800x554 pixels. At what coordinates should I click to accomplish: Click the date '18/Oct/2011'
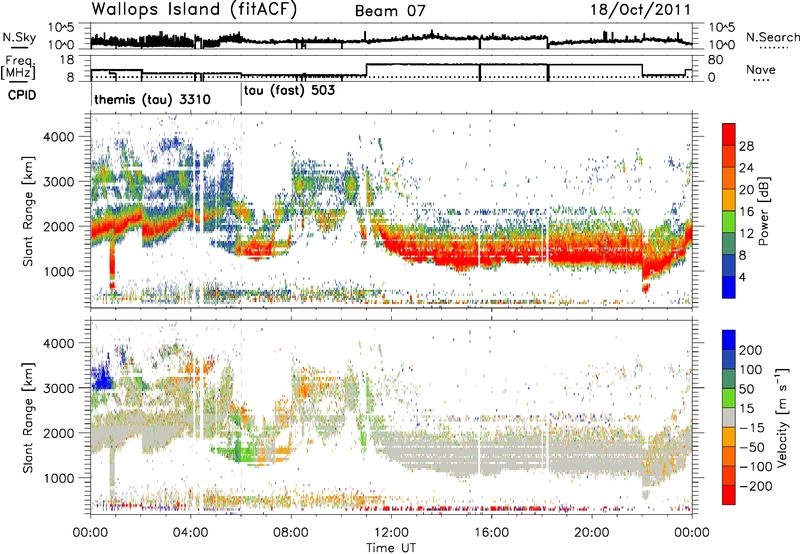coord(641,10)
